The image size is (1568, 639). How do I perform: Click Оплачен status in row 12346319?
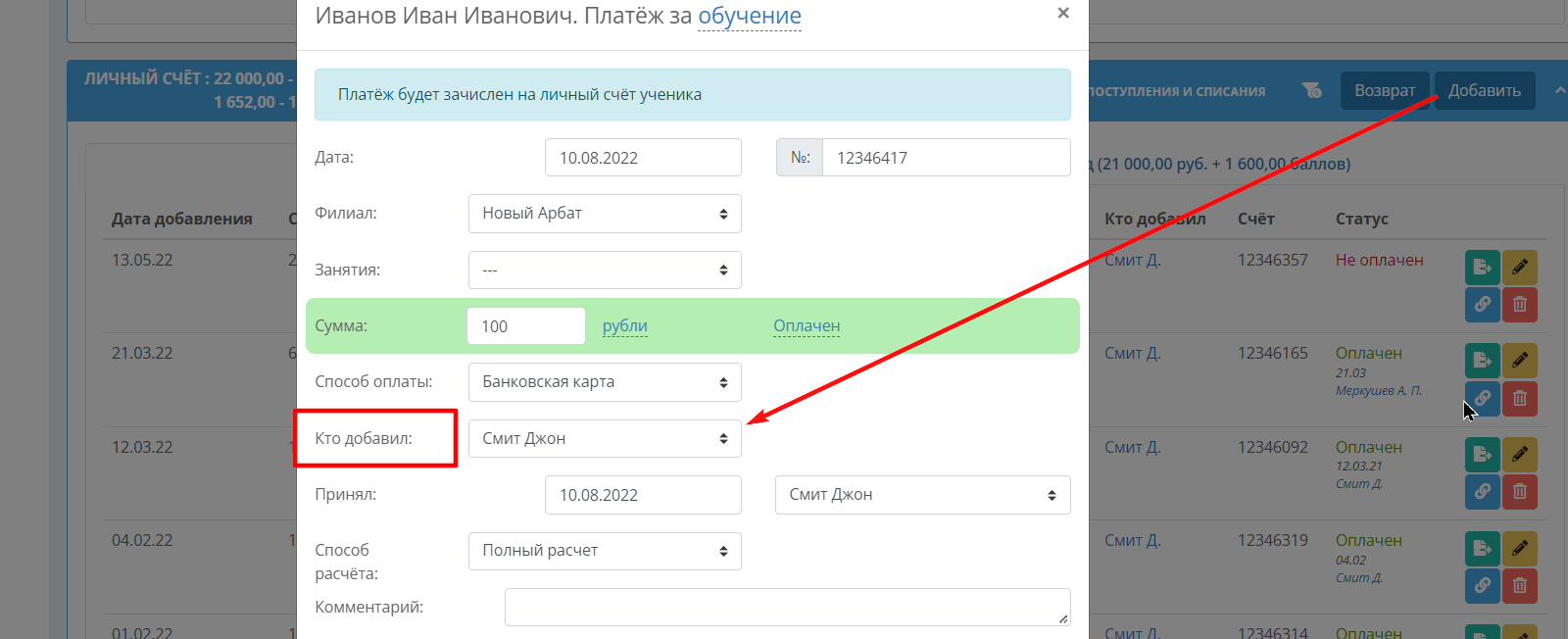(x=1369, y=540)
